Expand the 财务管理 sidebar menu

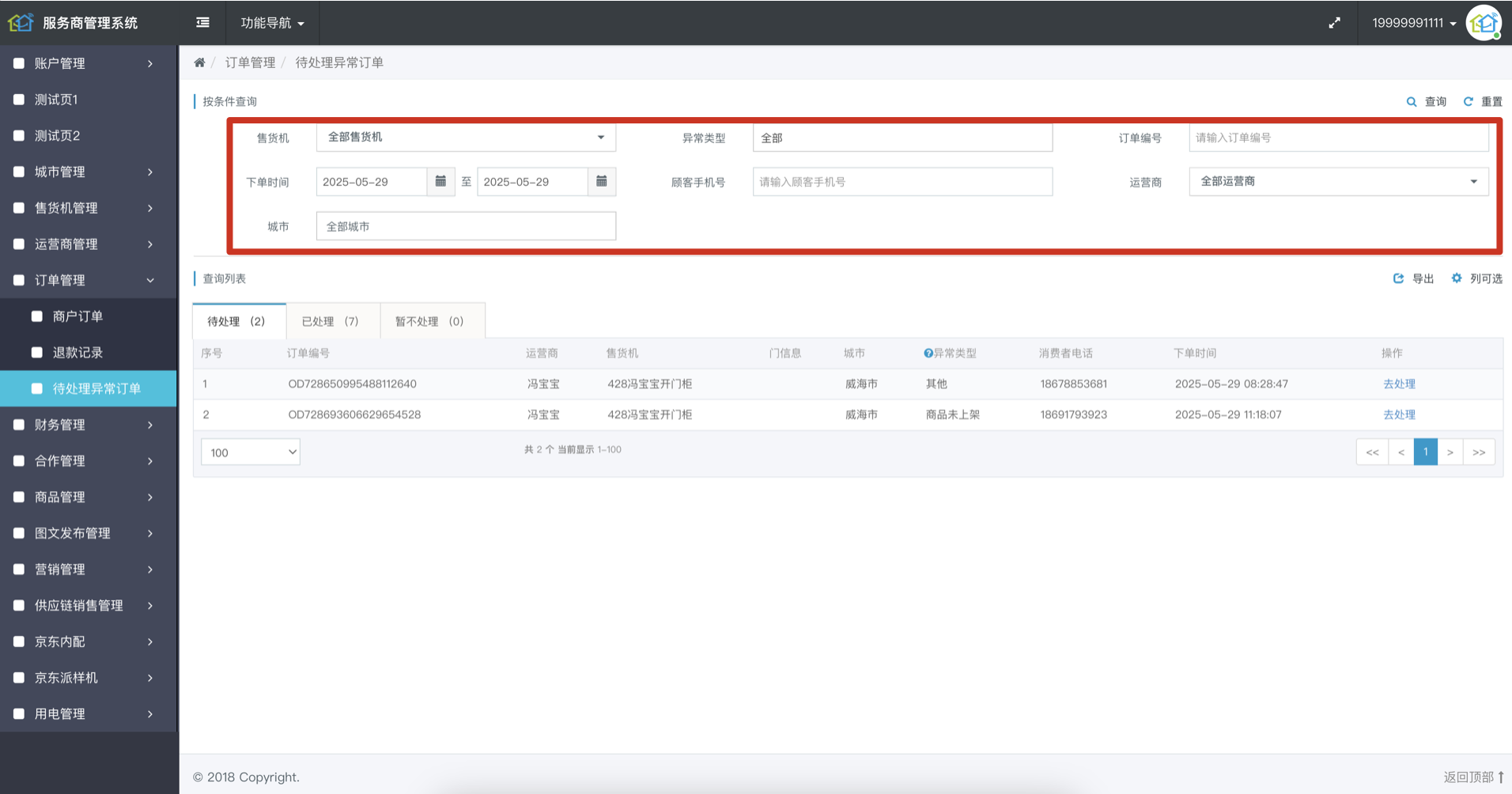coord(89,425)
